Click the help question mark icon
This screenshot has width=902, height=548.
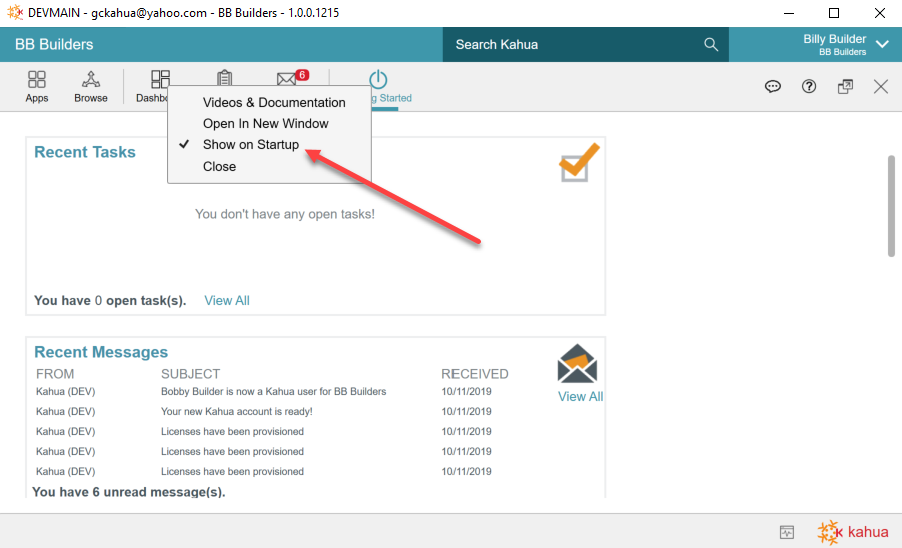pos(809,87)
